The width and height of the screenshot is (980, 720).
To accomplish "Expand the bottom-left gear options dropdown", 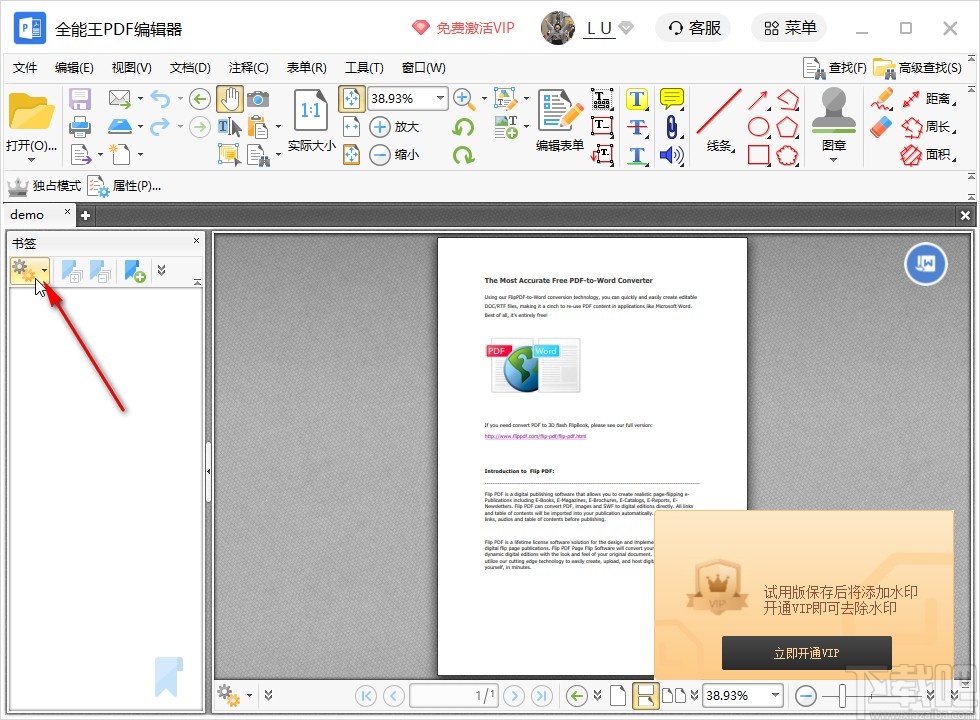I will click(x=249, y=695).
